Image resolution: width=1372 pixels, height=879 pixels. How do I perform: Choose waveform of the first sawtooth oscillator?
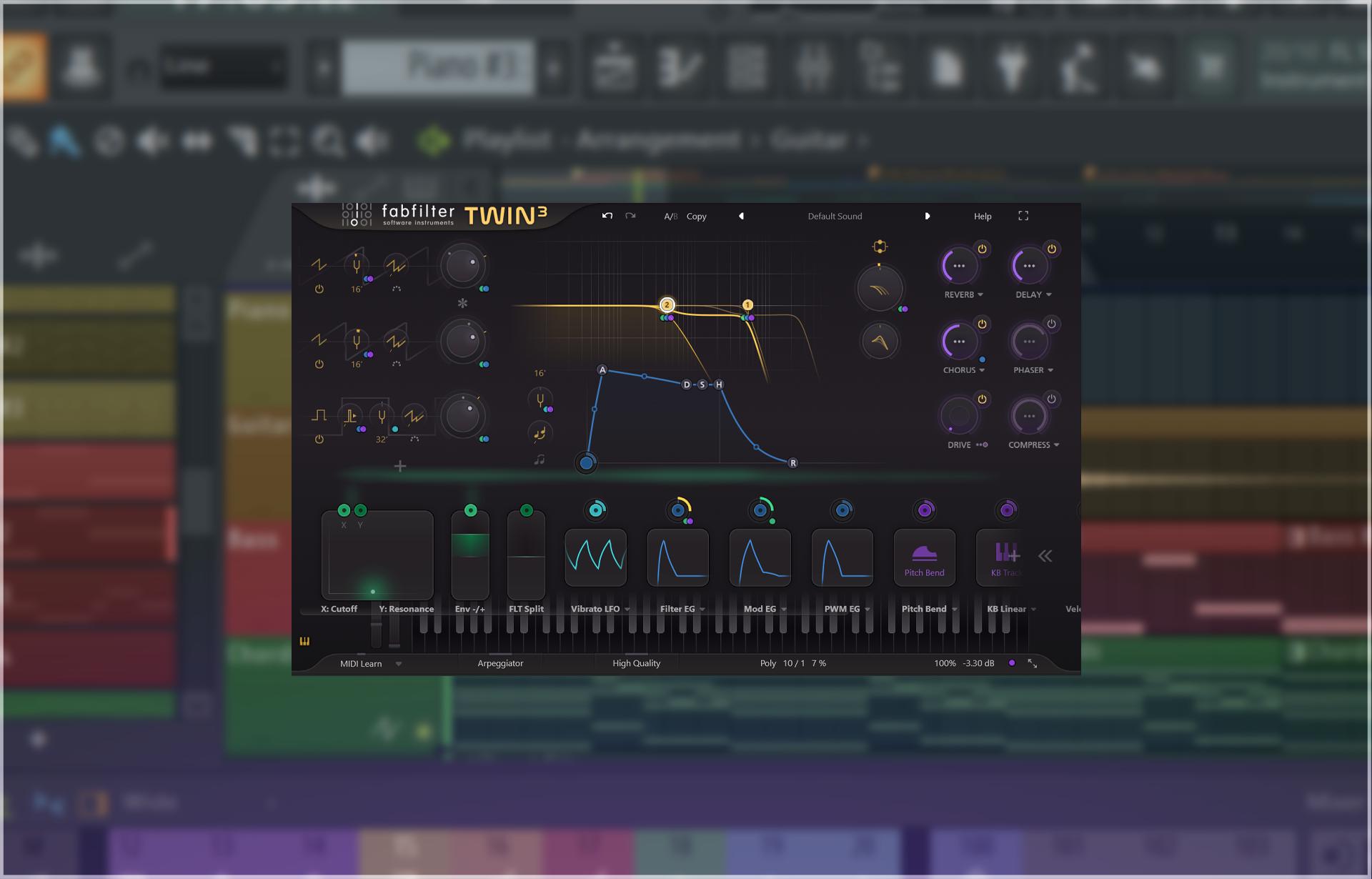tap(319, 265)
